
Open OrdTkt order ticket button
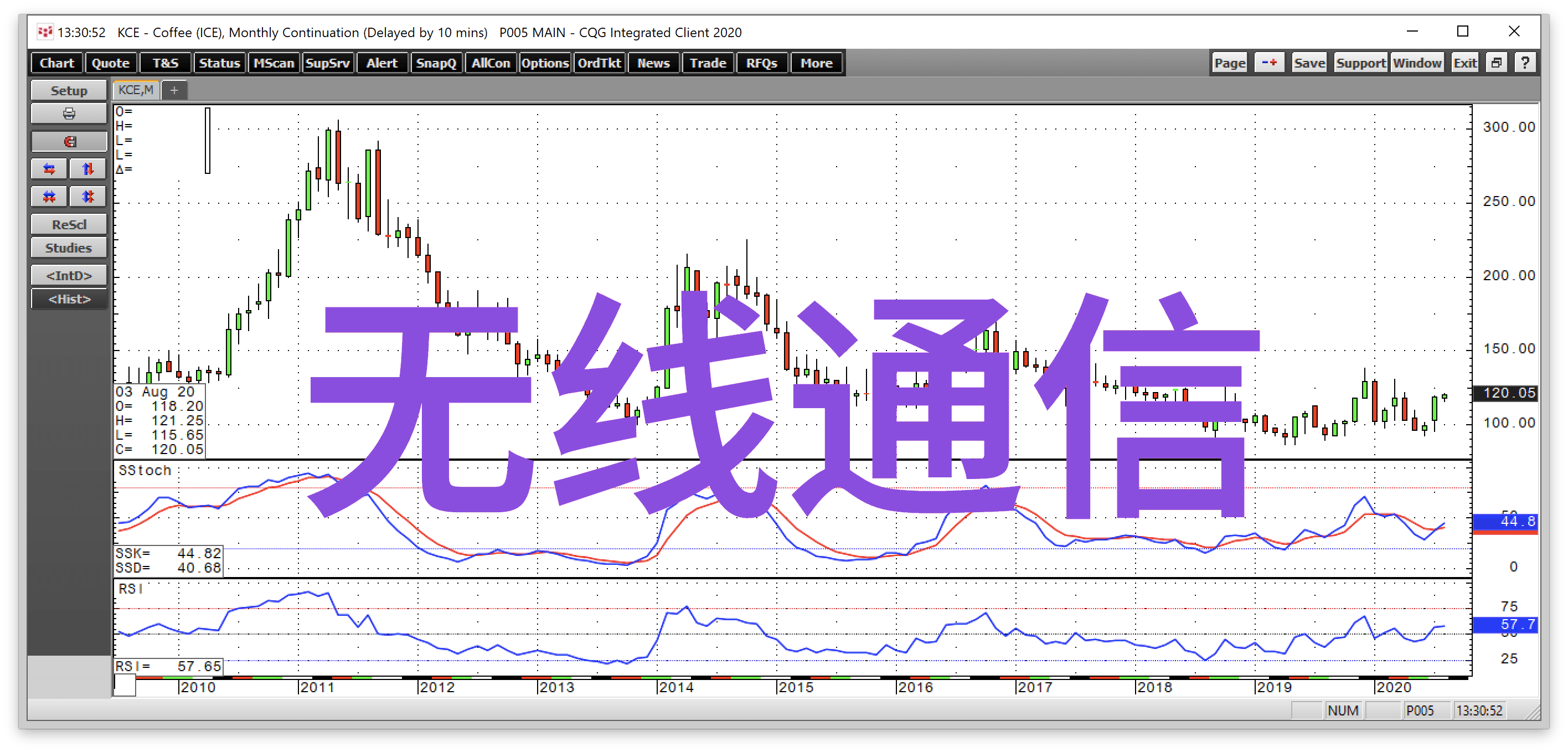click(599, 63)
